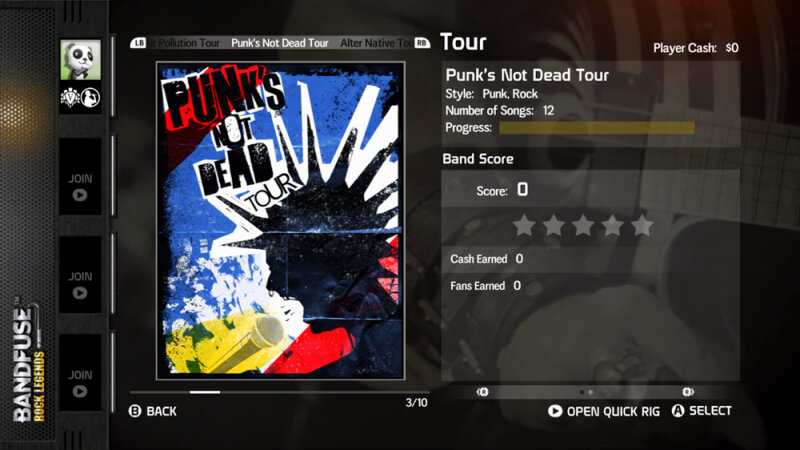The width and height of the screenshot is (800, 450).
Task: Select the panda player avatar
Action: pyautogui.click(x=81, y=60)
